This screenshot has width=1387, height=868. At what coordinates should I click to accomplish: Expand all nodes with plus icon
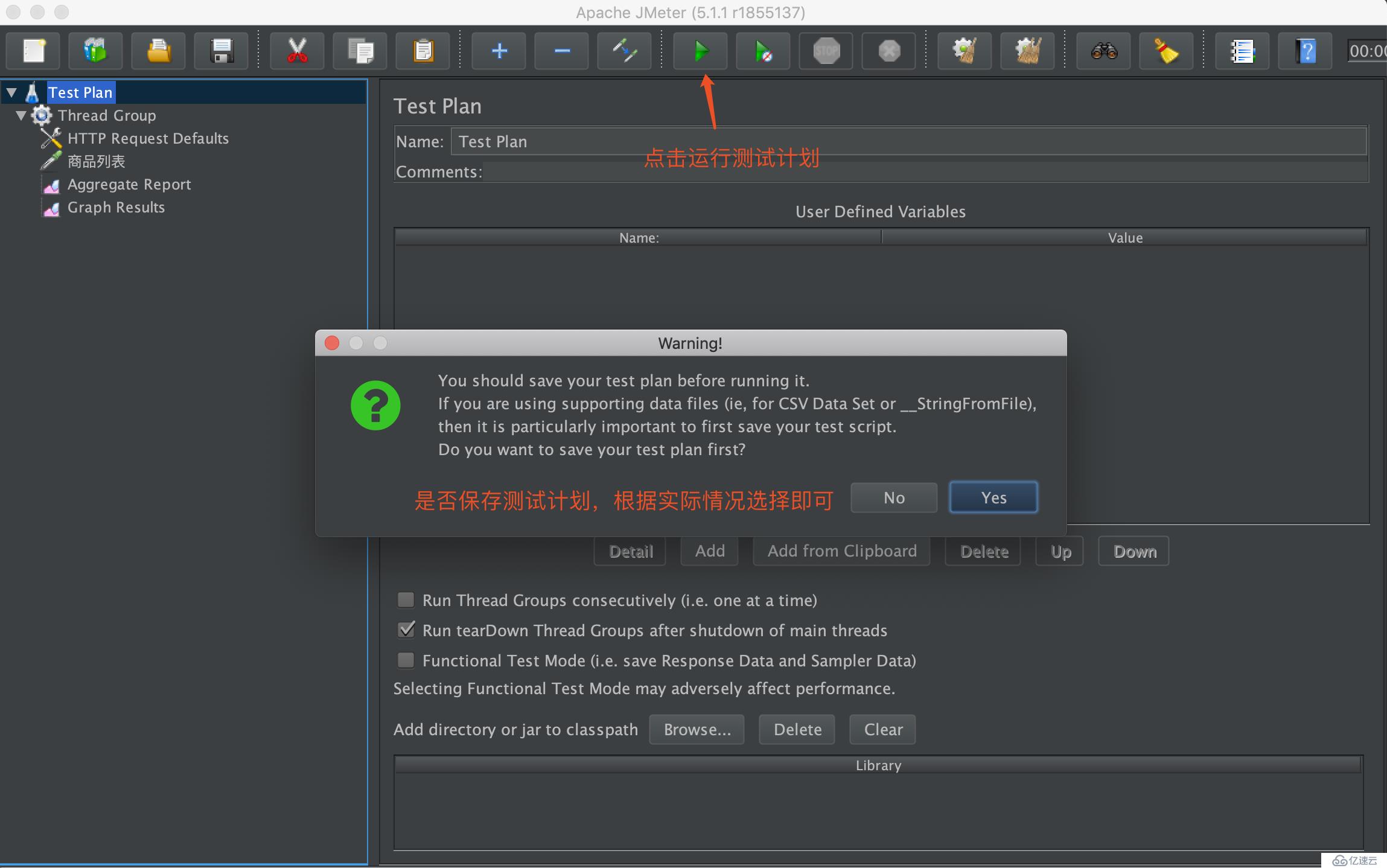coord(499,51)
